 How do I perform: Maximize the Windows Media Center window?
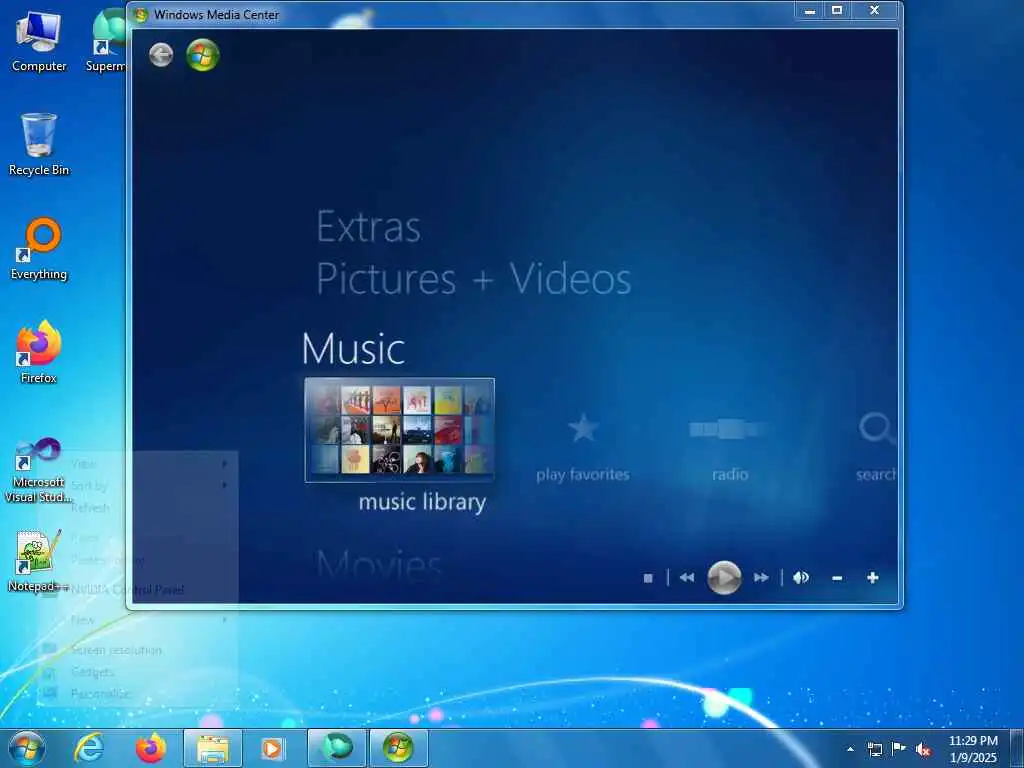coord(837,10)
